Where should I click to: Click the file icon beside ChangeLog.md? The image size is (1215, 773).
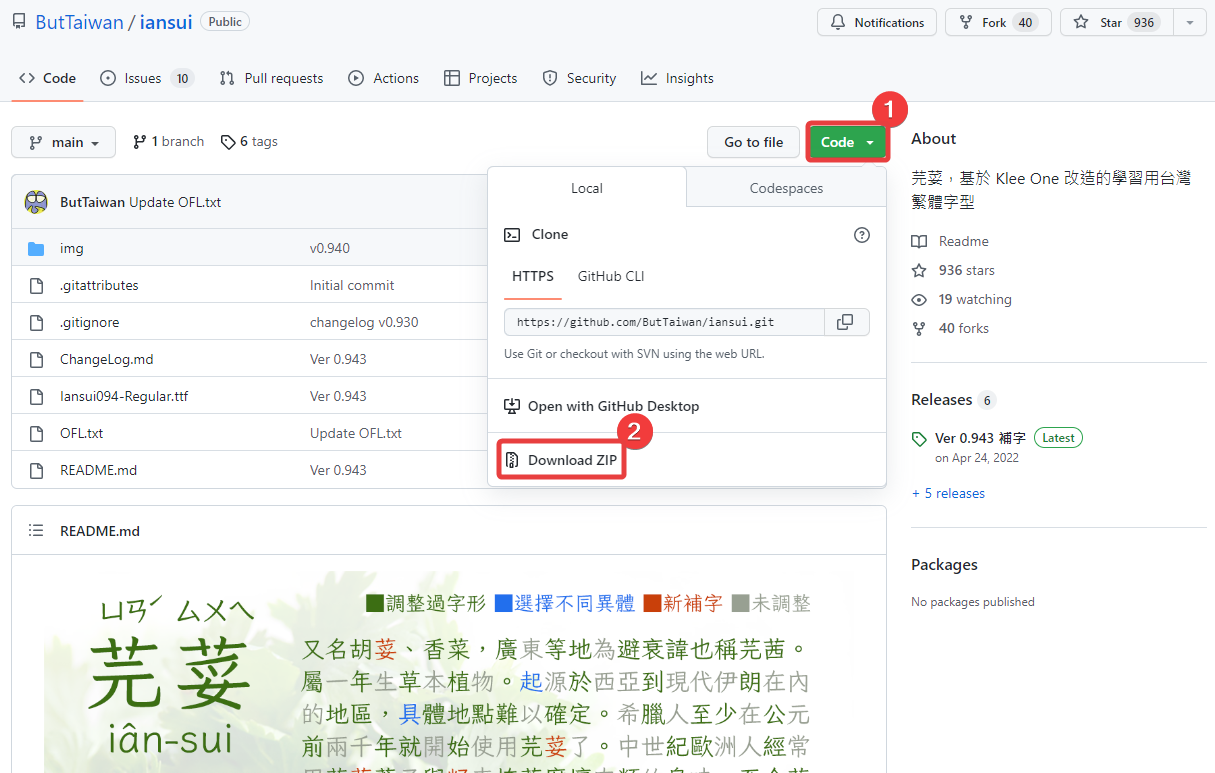tap(36, 359)
